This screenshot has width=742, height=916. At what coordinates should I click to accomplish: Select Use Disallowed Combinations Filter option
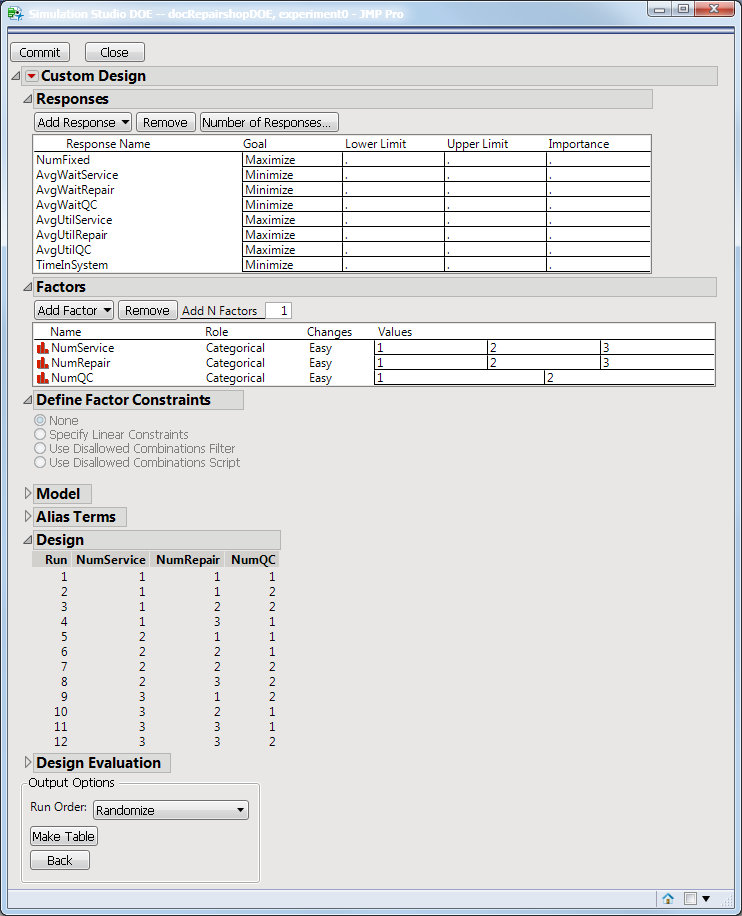click(40, 449)
